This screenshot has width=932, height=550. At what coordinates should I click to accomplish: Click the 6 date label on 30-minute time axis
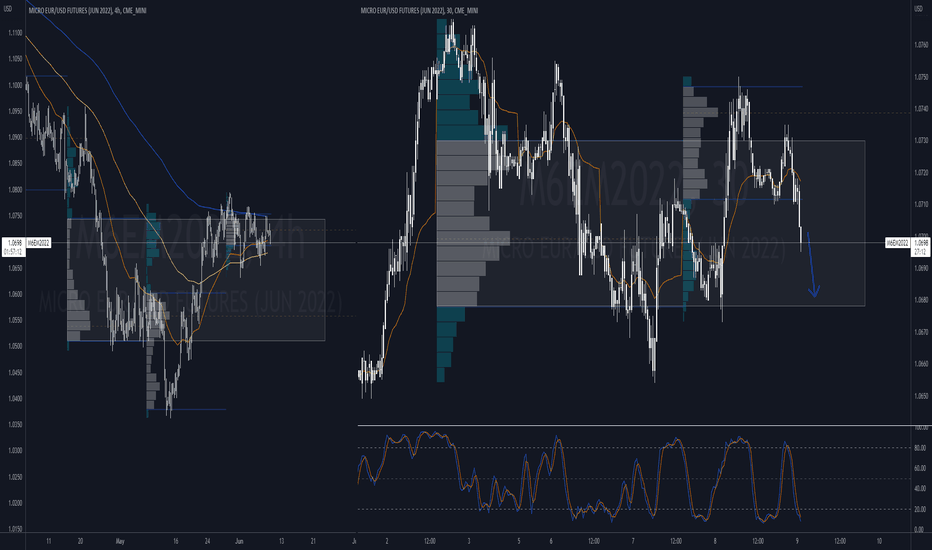(551, 541)
